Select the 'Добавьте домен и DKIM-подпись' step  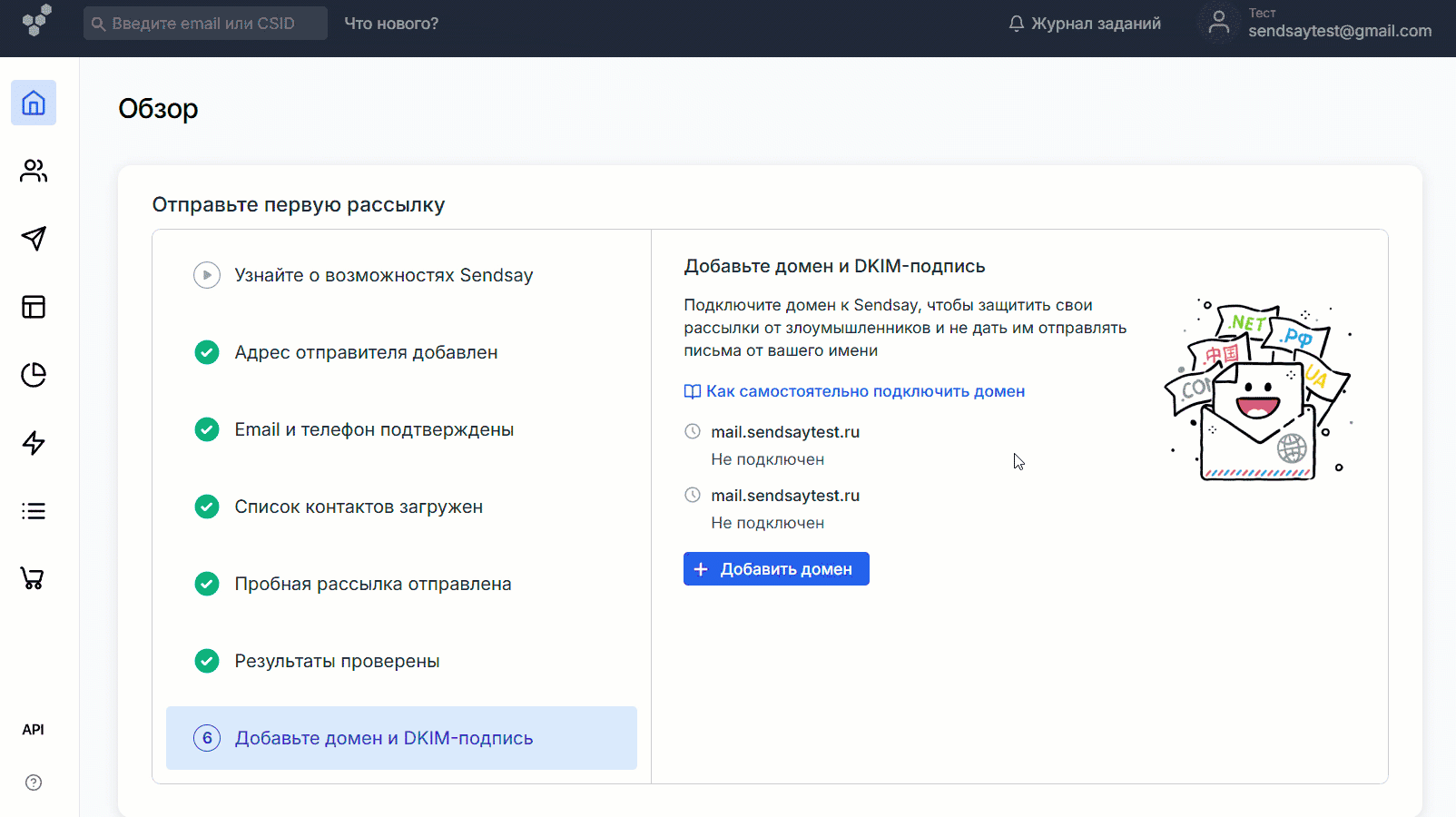click(x=401, y=738)
